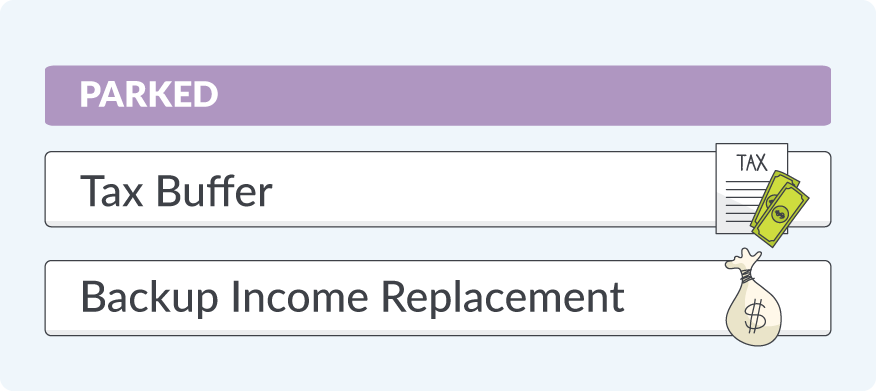Click the tied knot of the money bag
The width and height of the screenshot is (876, 391).
tap(746, 274)
